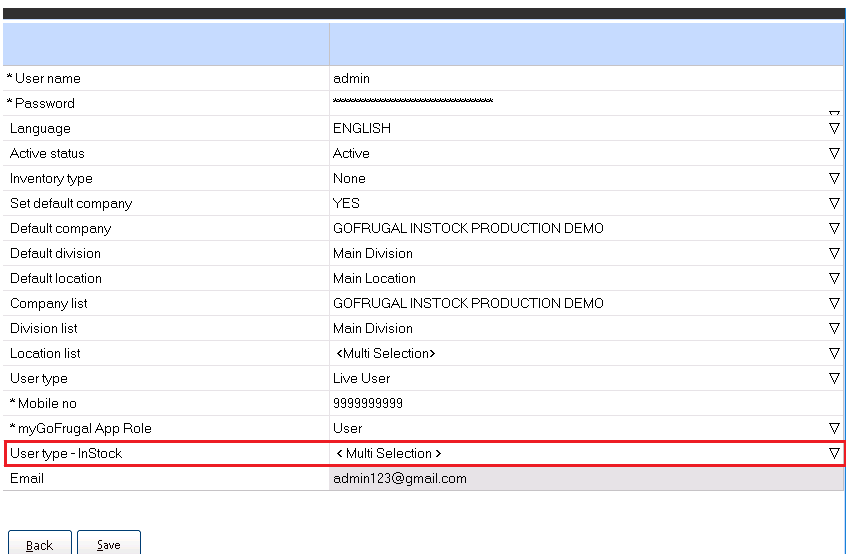Screen dimensions: 846x554
Task: Select the ENGLISH language value
Action: (x=361, y=128)
